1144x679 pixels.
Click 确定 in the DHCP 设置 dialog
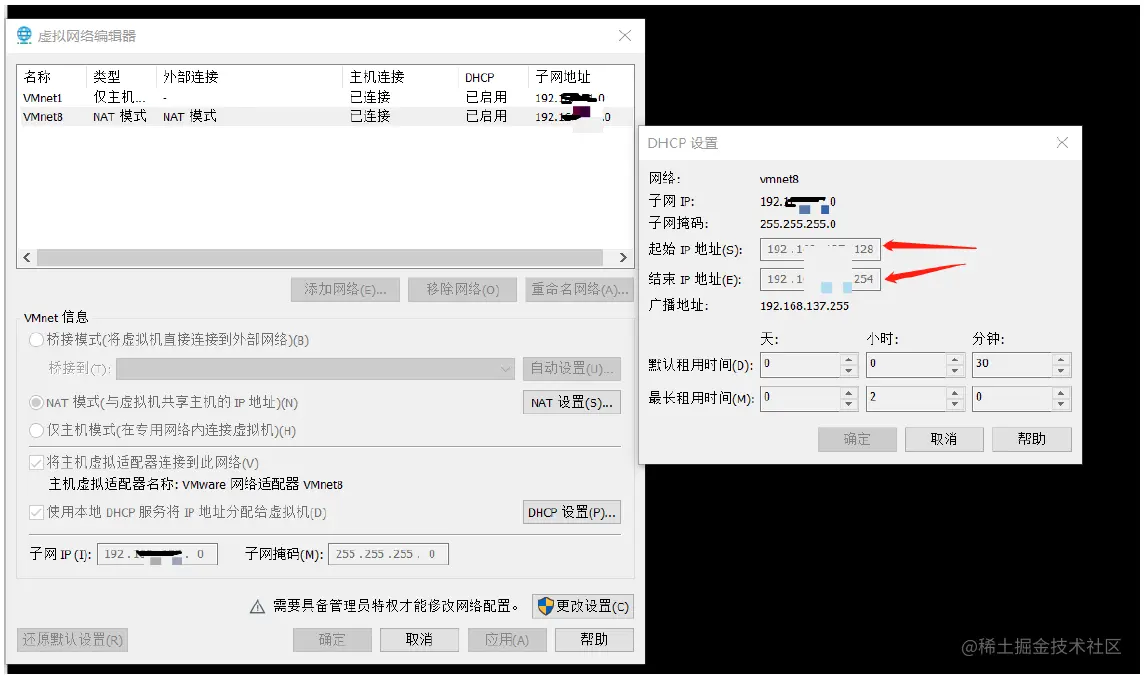[x=857, y=440]
